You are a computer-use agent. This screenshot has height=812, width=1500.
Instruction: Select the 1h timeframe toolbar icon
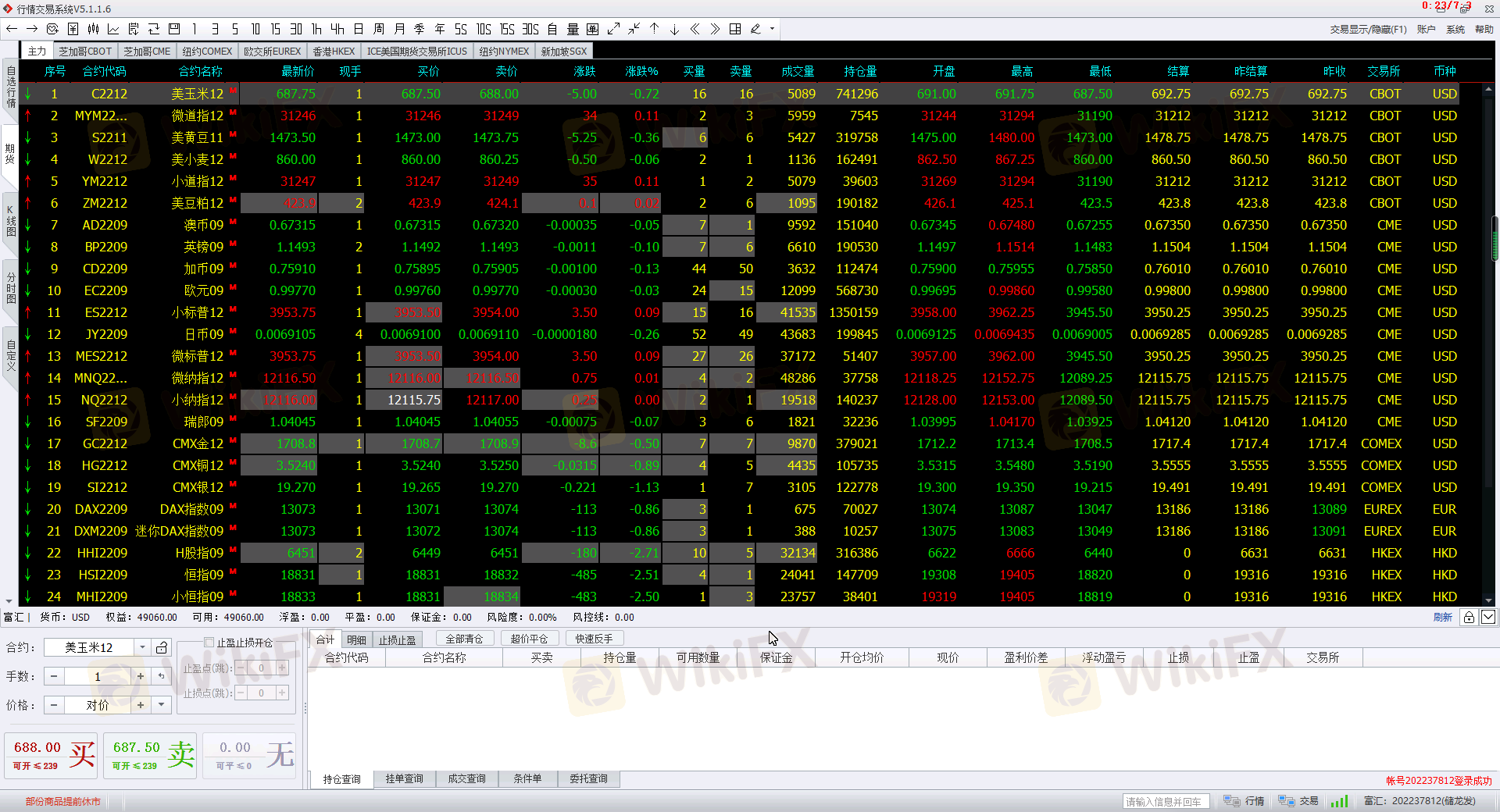point(316,29)
